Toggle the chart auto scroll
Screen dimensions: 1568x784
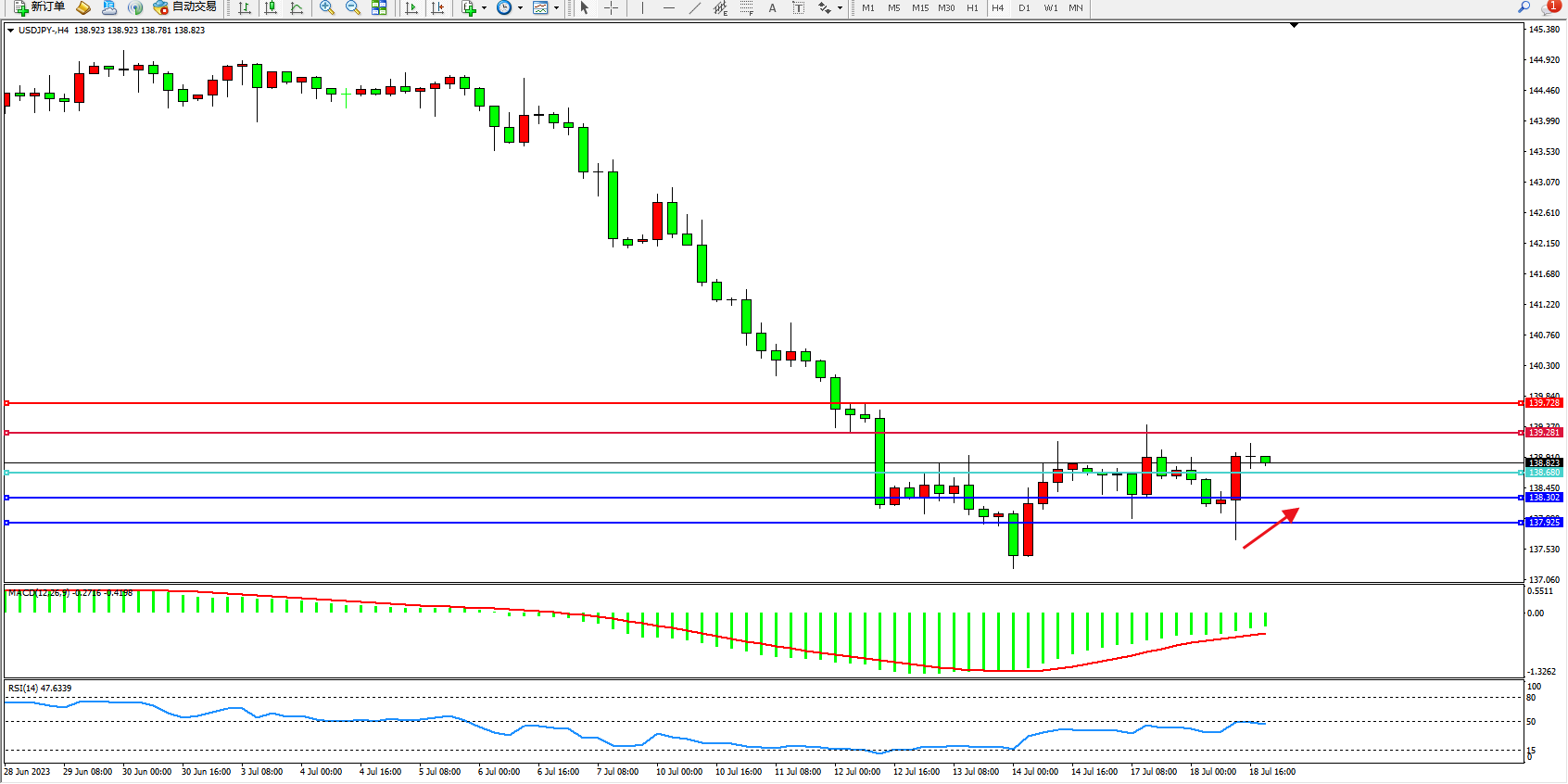411,7
